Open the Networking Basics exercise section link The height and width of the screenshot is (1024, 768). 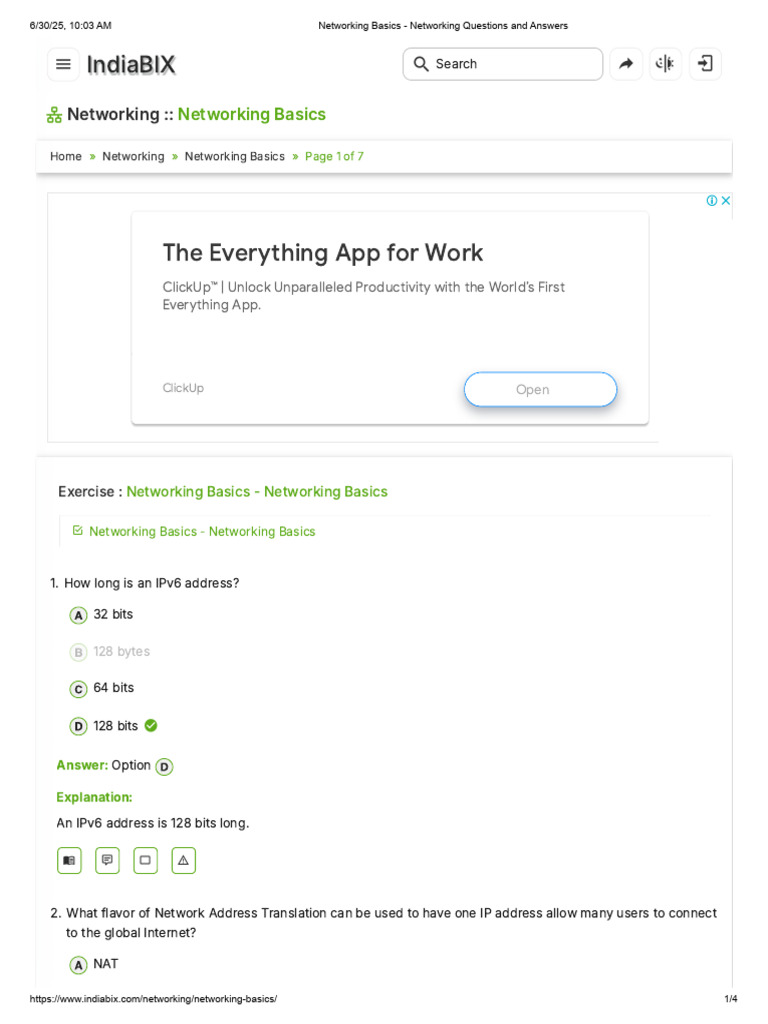202,532
